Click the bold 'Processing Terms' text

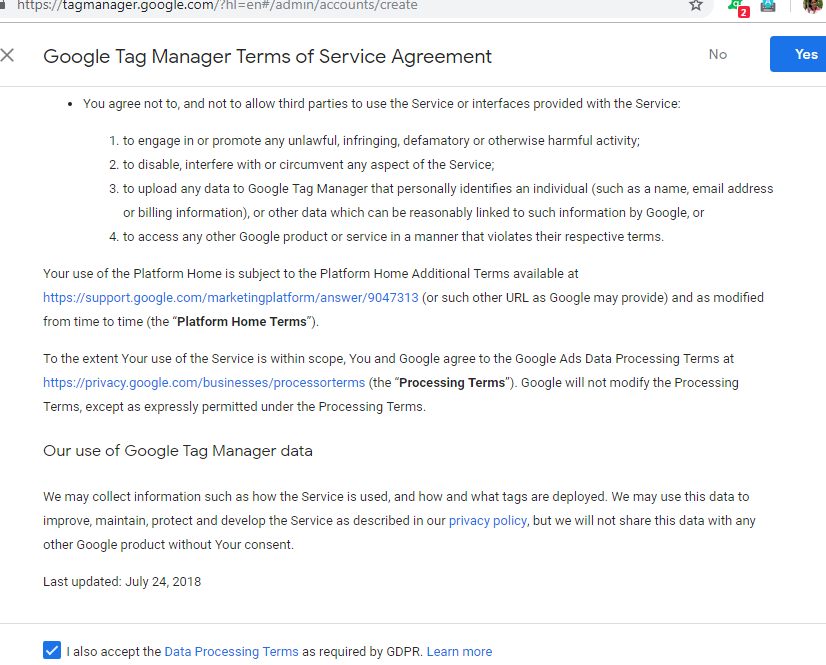click(x=452, y=383)
